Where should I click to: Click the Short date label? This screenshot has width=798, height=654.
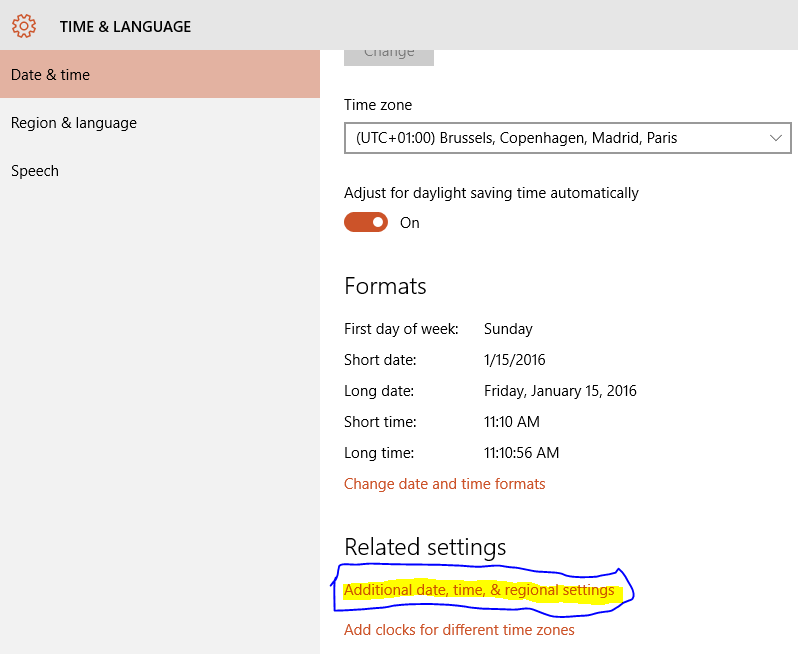pos(380,360)
